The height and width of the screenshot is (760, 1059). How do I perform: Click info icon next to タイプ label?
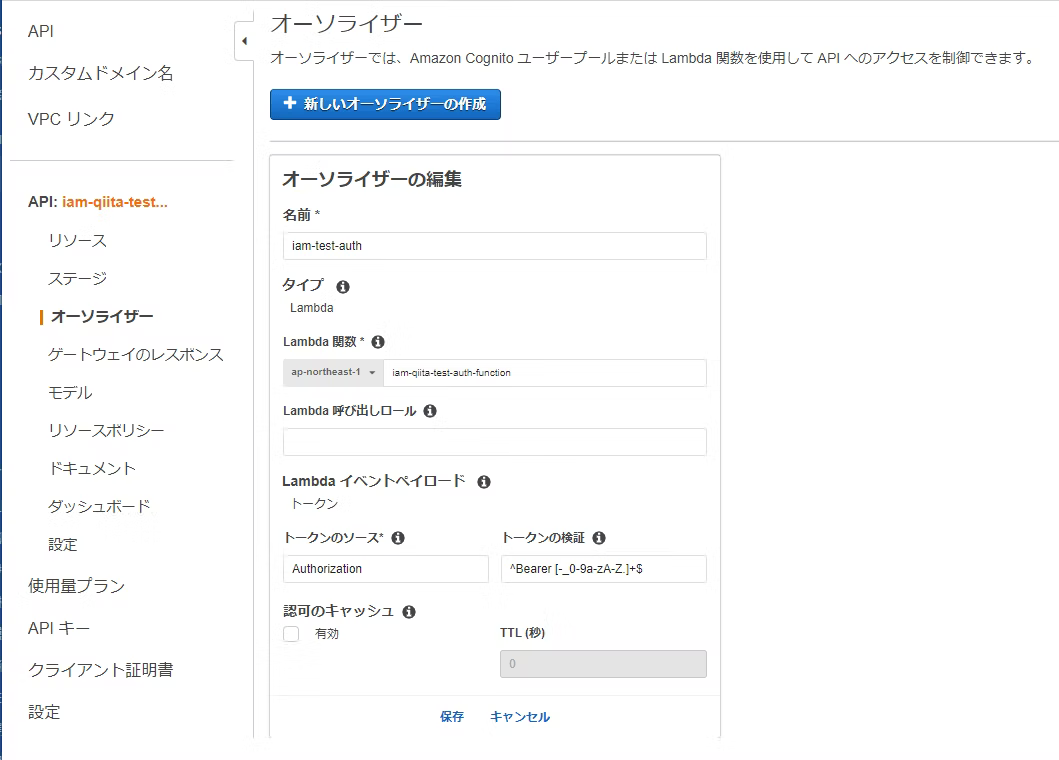pos(343,286)
